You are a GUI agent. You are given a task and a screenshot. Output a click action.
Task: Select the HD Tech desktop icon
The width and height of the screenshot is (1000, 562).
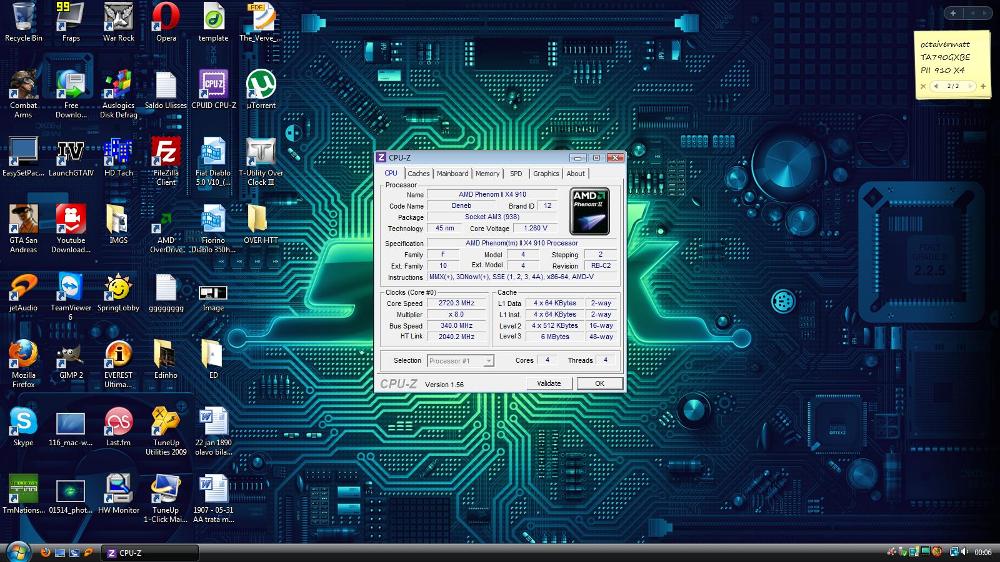(119, 156)
